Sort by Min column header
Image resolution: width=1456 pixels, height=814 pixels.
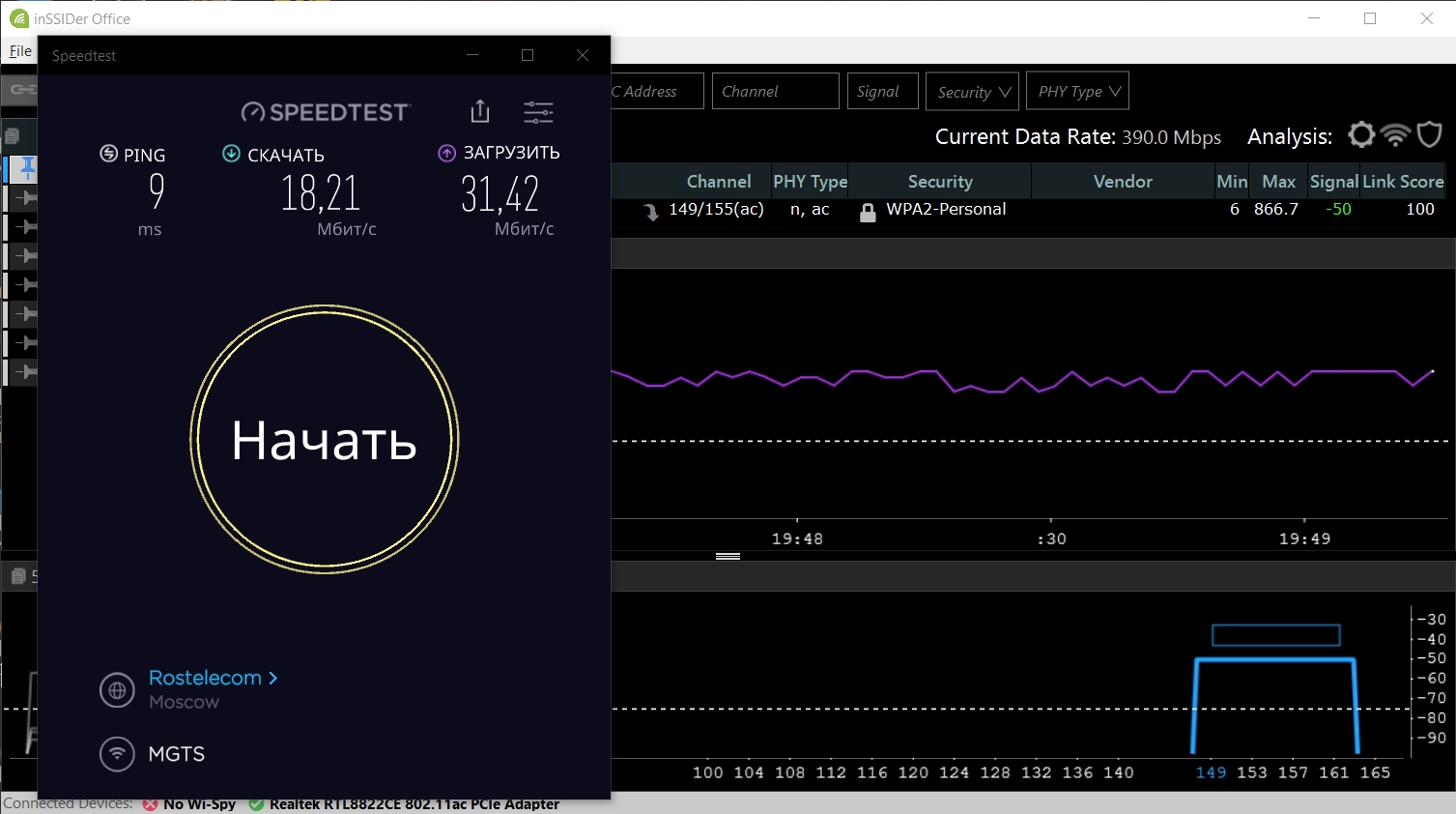coord(1232,181)
